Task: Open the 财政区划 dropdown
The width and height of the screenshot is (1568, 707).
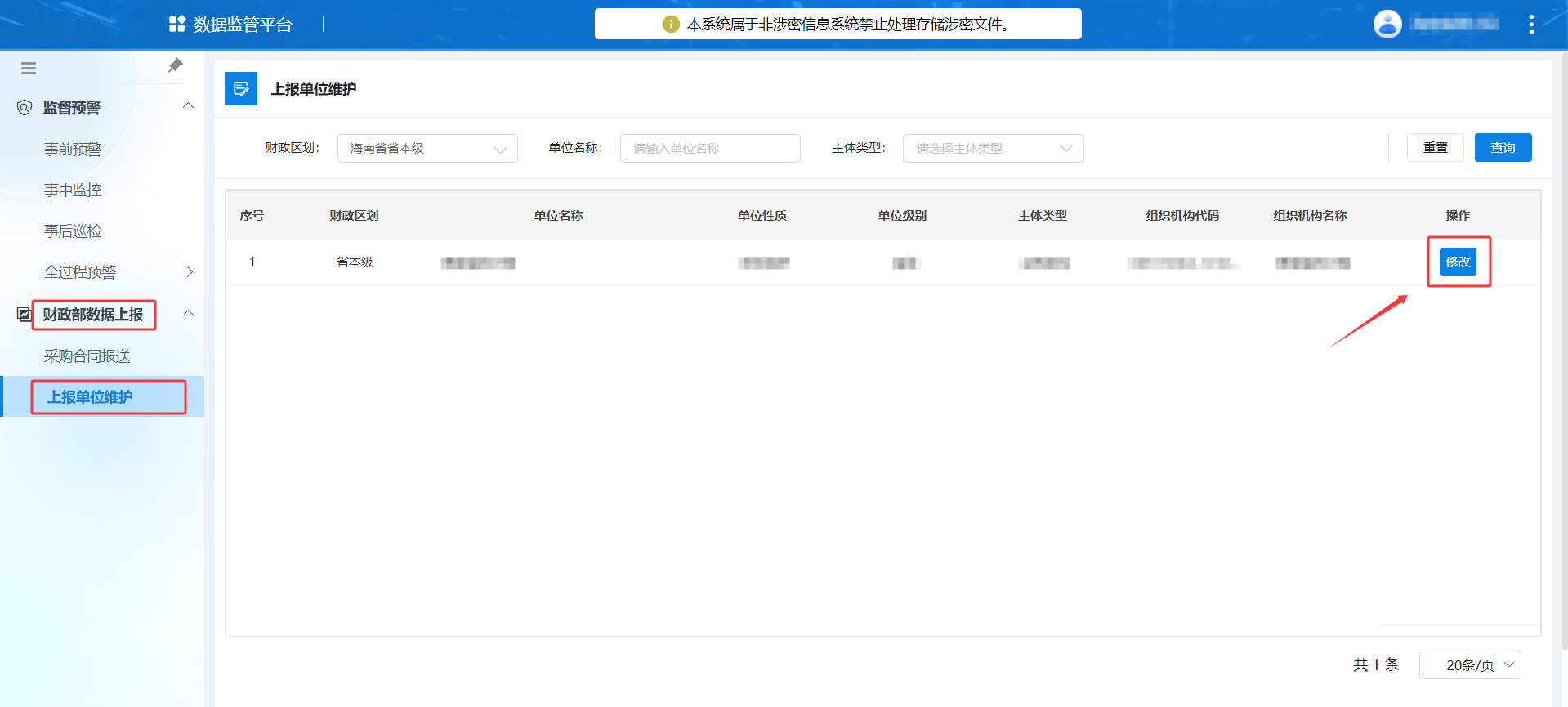Action: (427, 149)
